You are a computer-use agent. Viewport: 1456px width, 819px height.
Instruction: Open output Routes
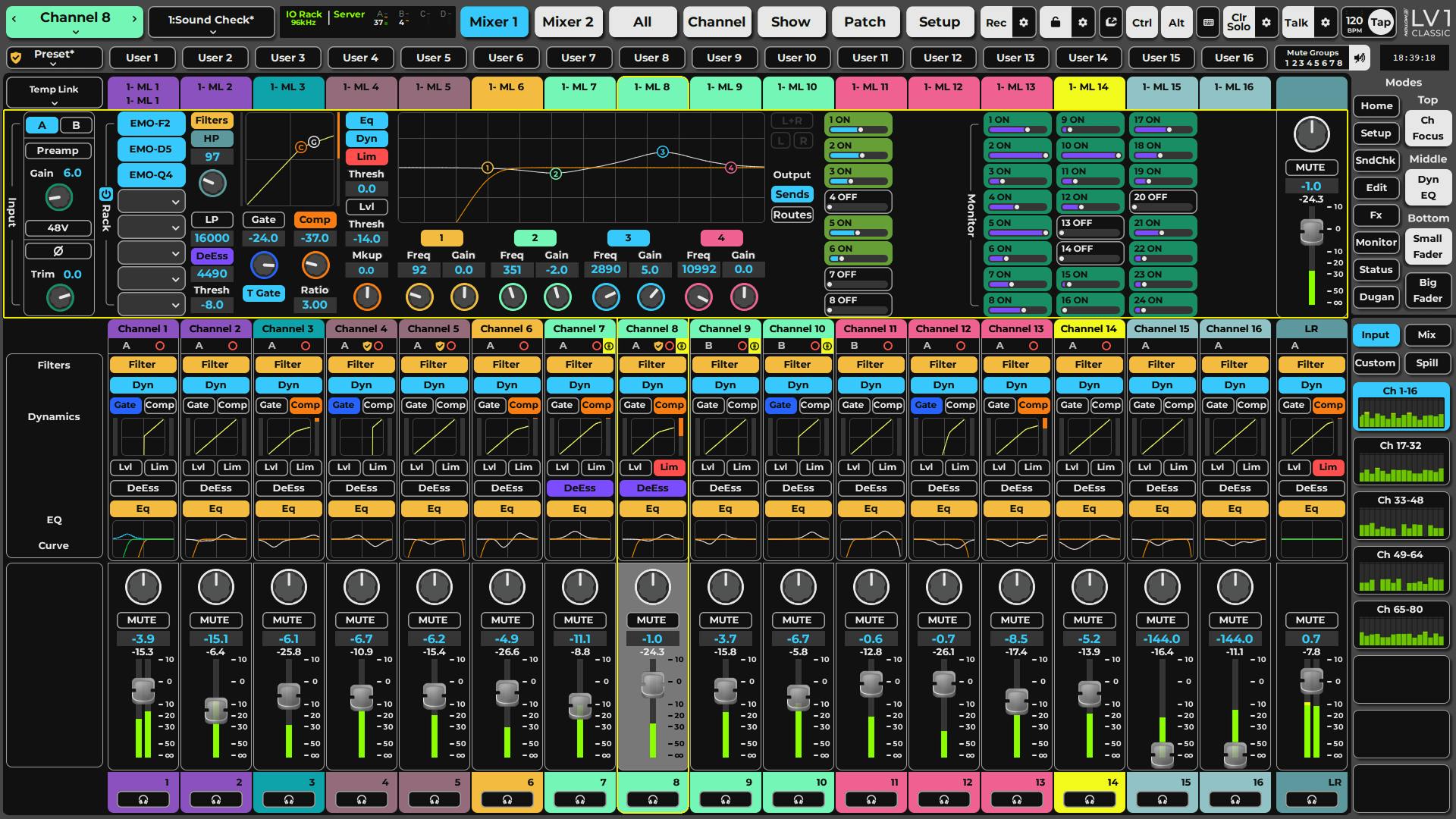[792, 215]
